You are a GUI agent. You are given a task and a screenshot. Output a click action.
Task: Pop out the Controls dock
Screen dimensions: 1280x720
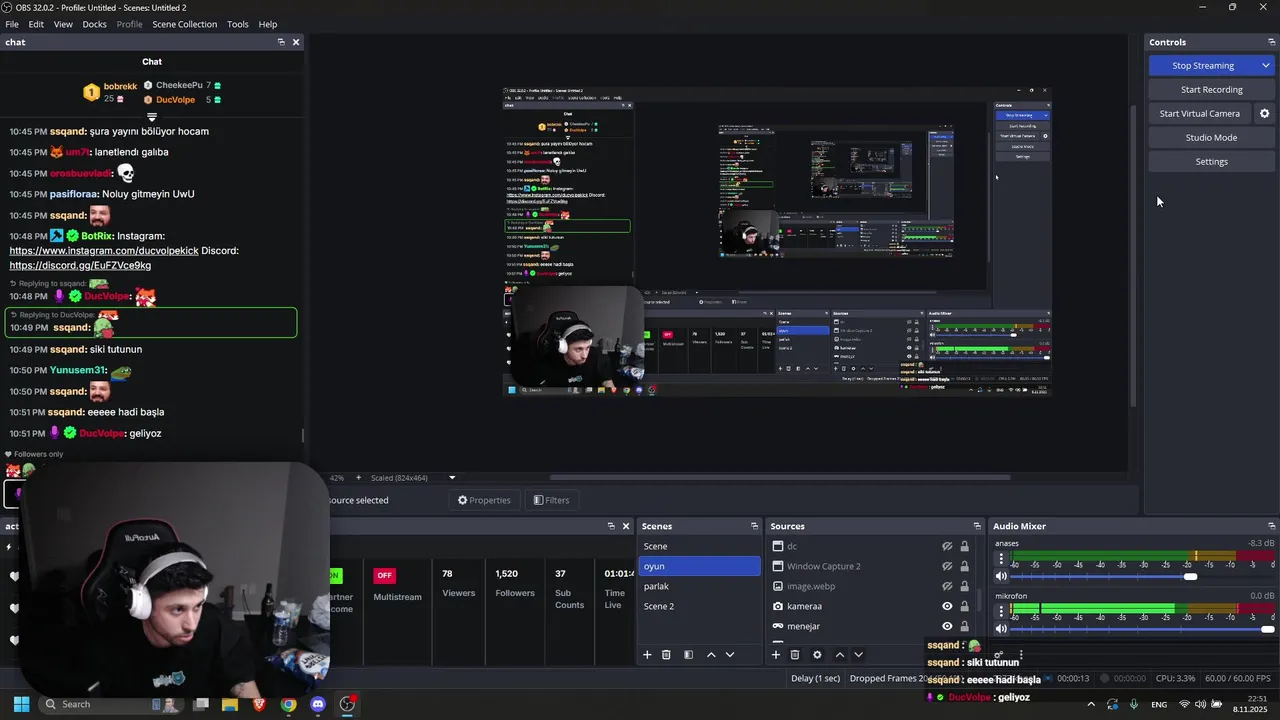[1271, 42]
